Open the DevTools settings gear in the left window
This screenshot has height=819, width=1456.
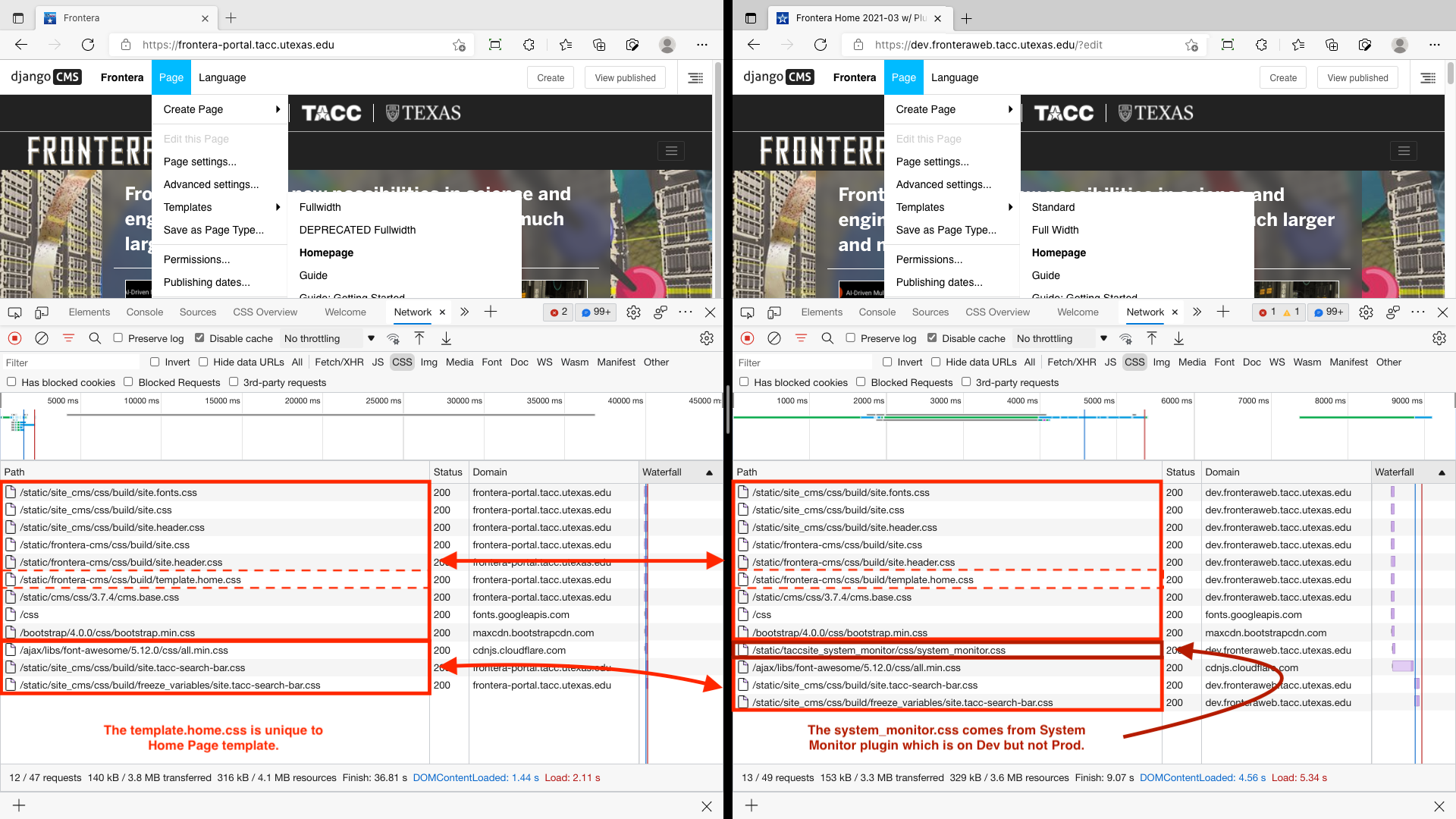tap(634, 312)
